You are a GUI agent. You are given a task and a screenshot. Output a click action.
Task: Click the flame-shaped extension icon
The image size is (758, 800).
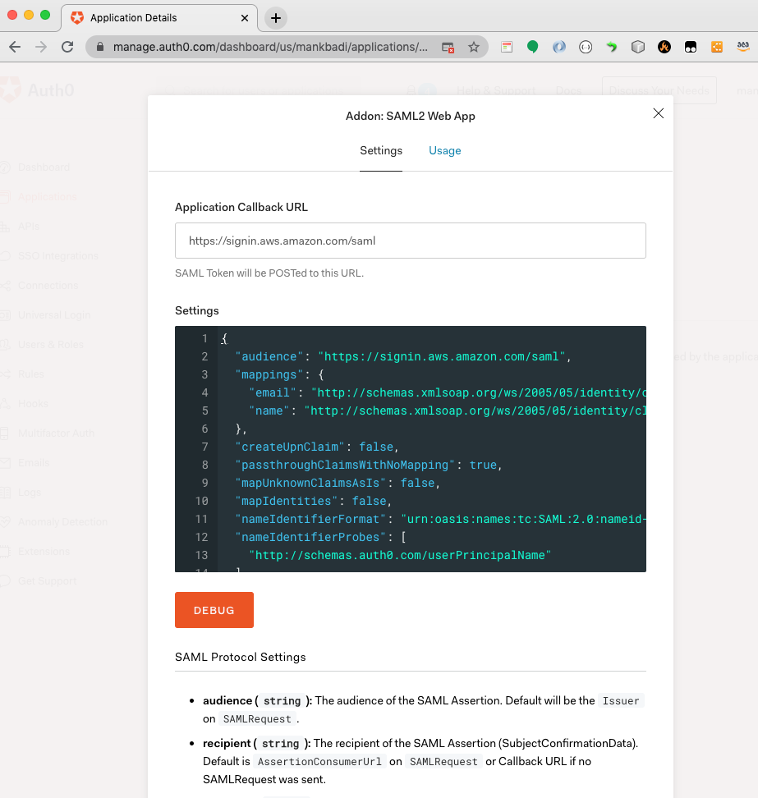click(x=665, y=46)
